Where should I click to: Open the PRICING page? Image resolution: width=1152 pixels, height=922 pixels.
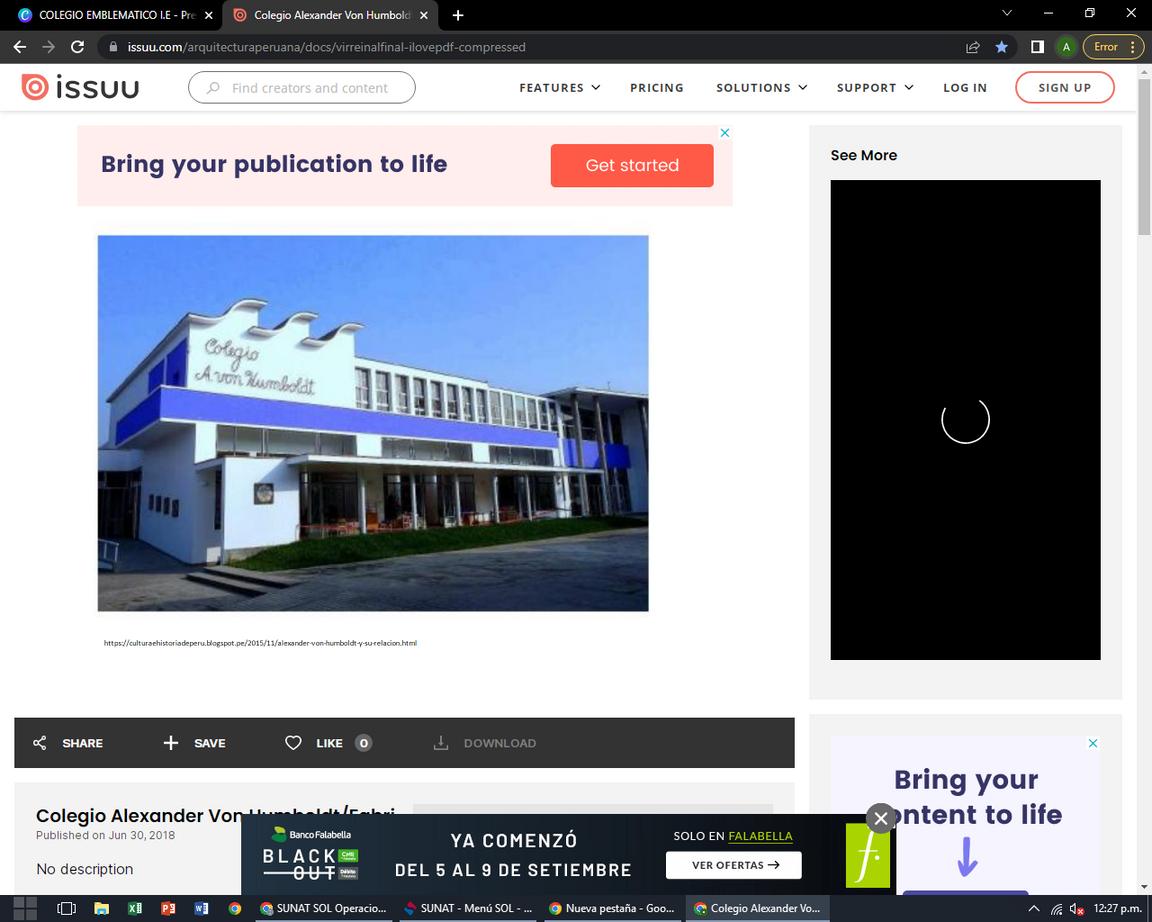pyautogui.click(x=657, y=87)
